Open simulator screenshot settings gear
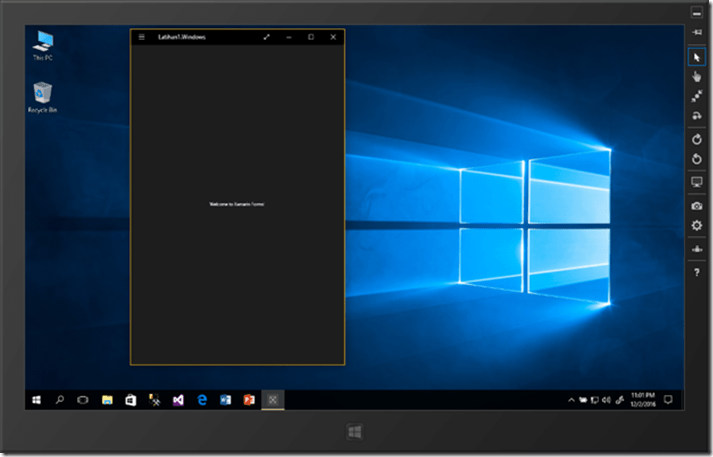Viewport: 713px width, 457px height. [697, 225]
